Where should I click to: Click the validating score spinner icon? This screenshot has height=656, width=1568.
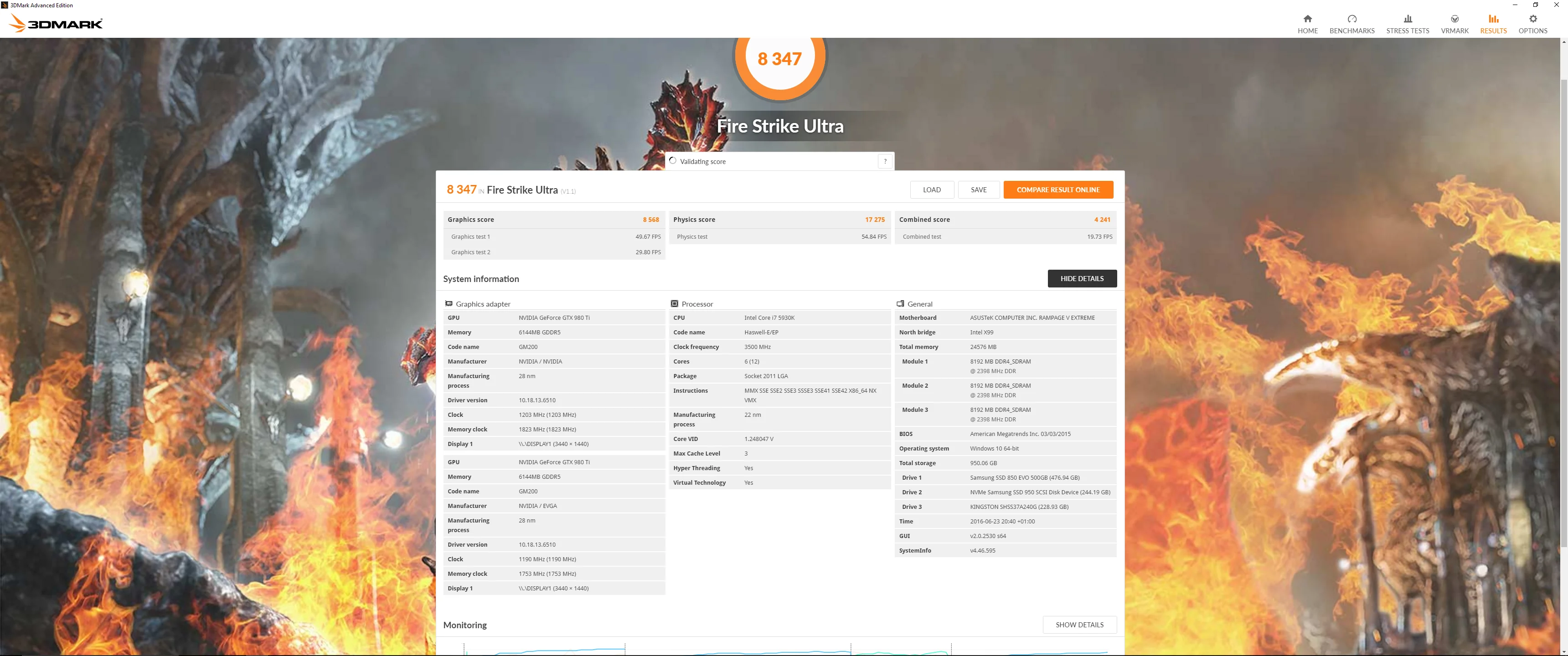coord(673,161)
